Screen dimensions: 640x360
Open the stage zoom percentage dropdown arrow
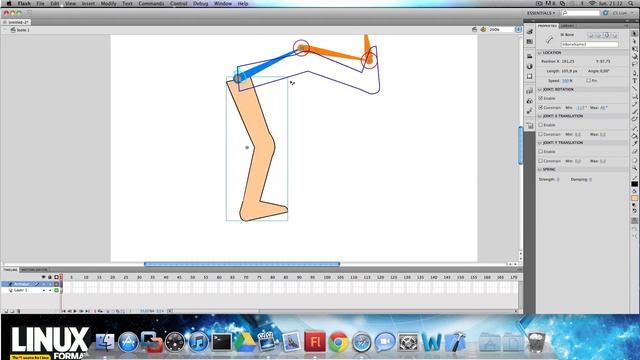[518, 29]
